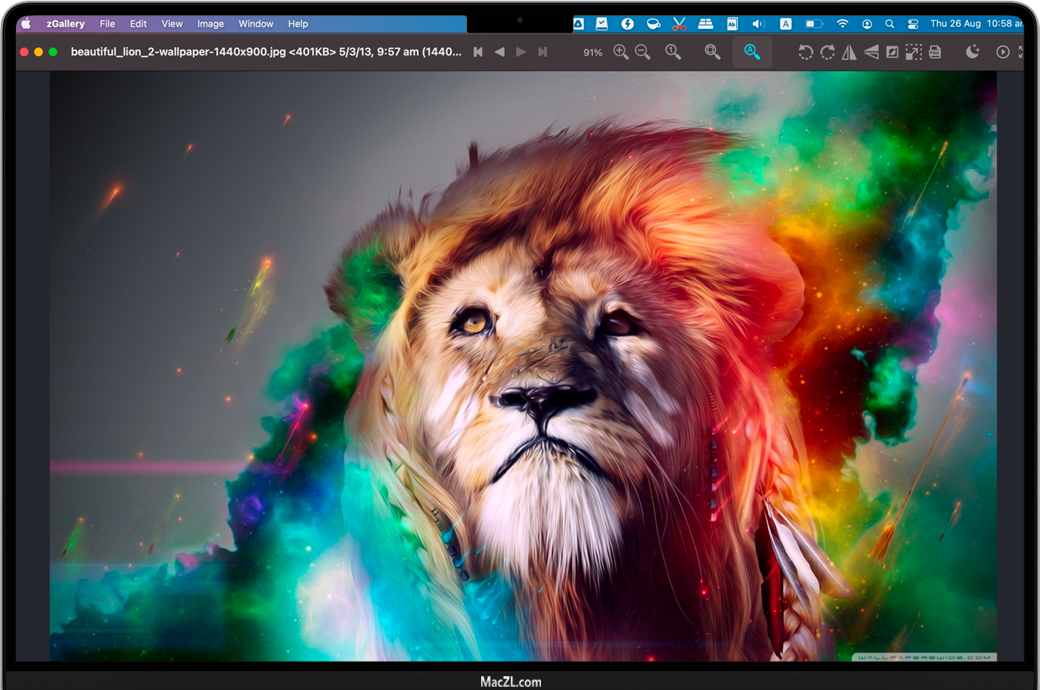
Task: Open macOS Control Center in menu bar
Action: pos(912,23)
